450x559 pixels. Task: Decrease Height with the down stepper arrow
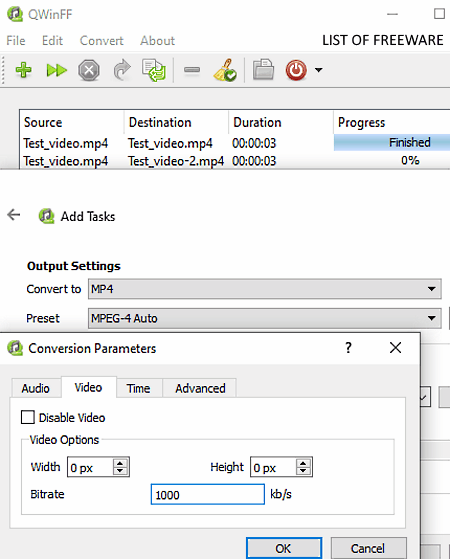303,471
